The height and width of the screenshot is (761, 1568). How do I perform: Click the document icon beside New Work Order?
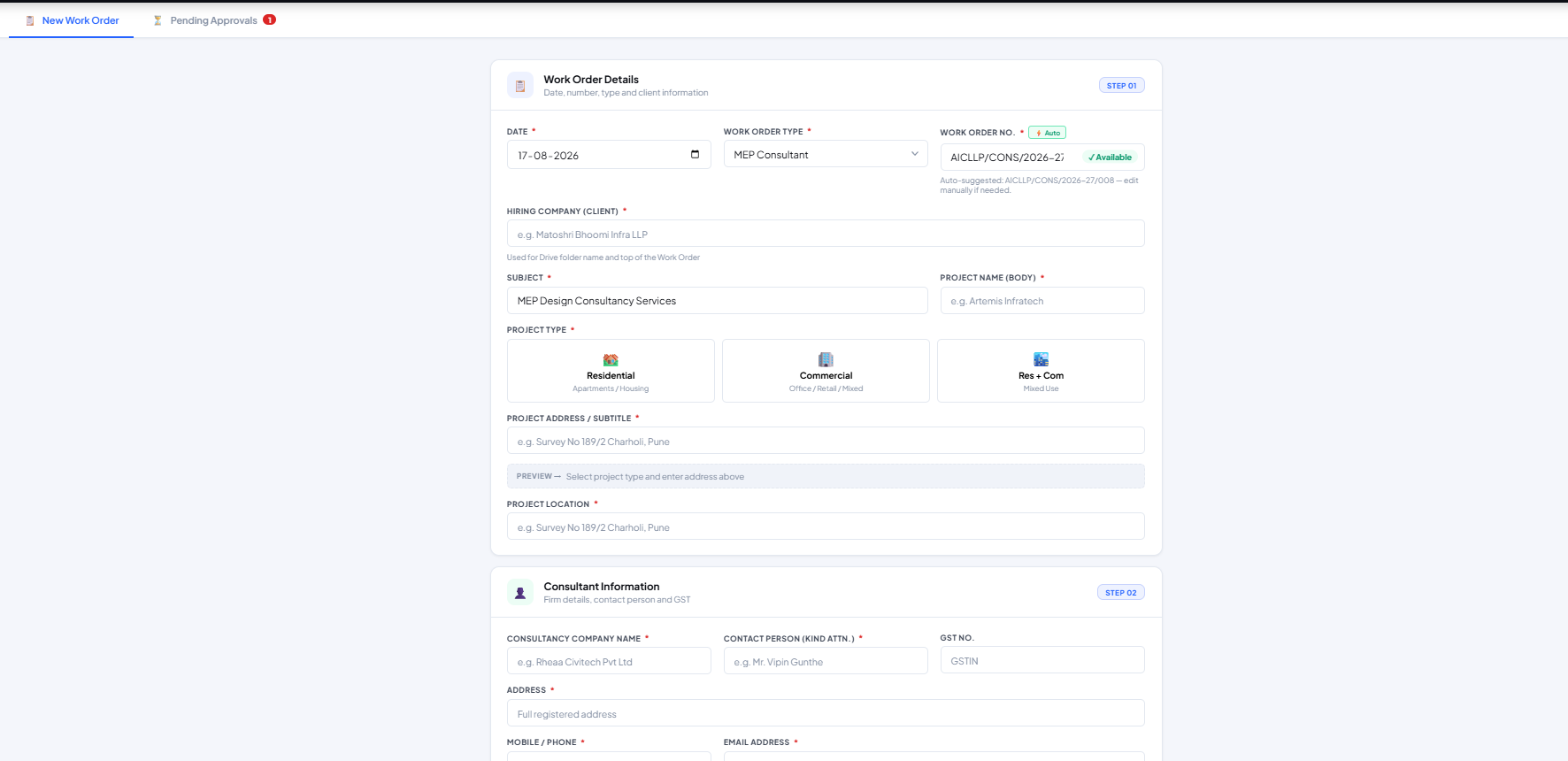tap(30, 20)
